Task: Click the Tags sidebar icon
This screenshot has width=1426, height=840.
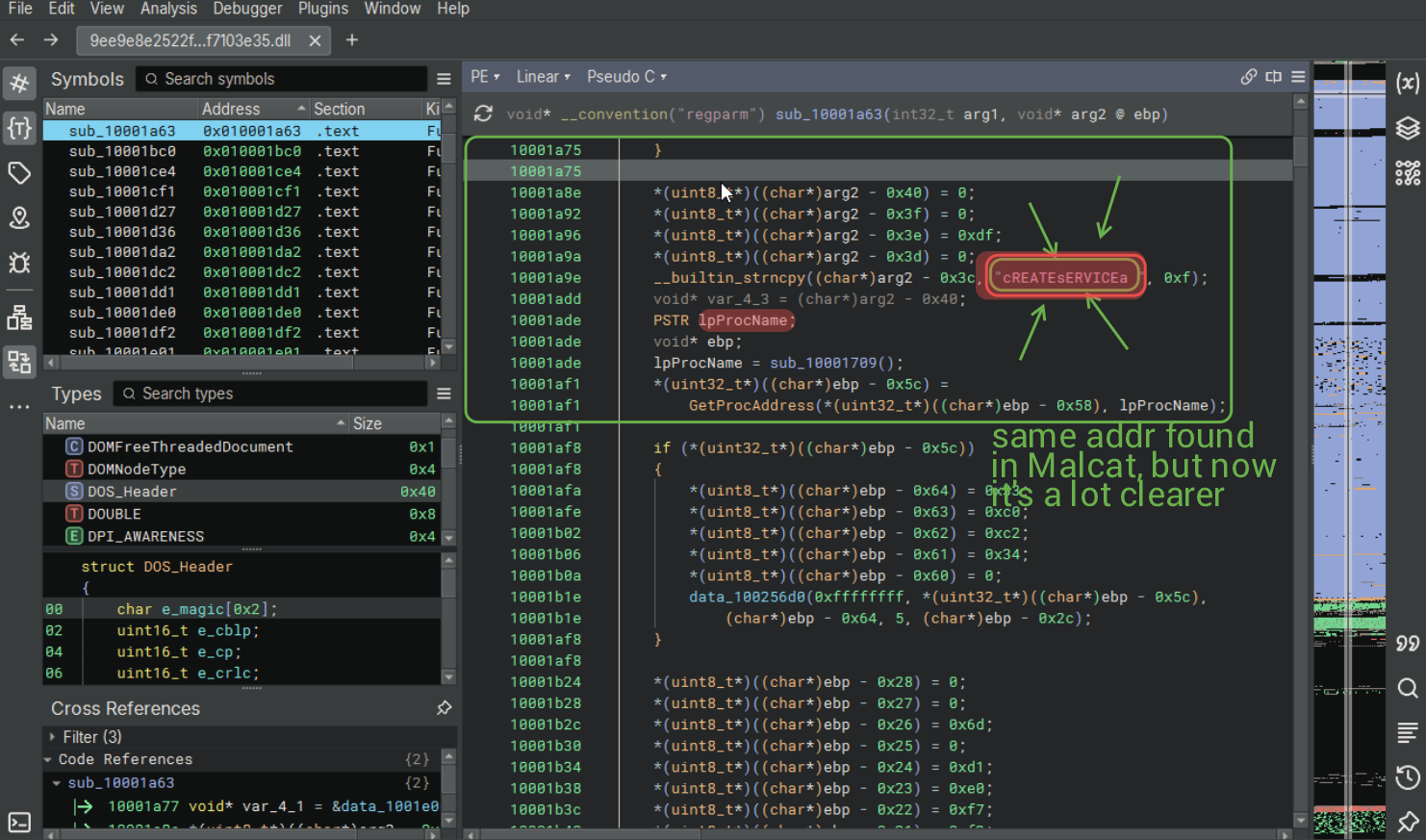Action: 19,173
